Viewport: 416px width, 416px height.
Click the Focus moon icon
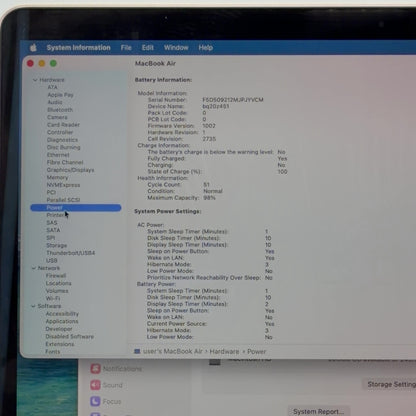(95, 401)
